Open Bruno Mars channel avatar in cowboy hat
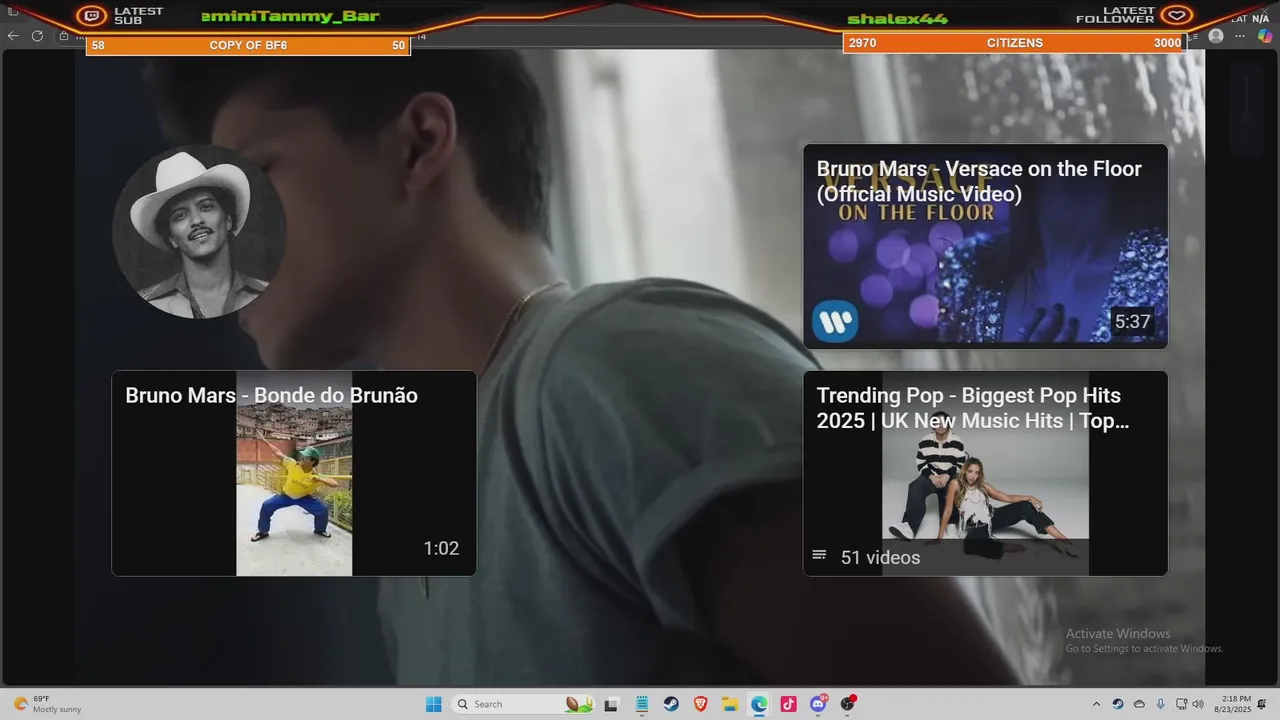This screenshot has width=1280, height=720. point(199,233)
